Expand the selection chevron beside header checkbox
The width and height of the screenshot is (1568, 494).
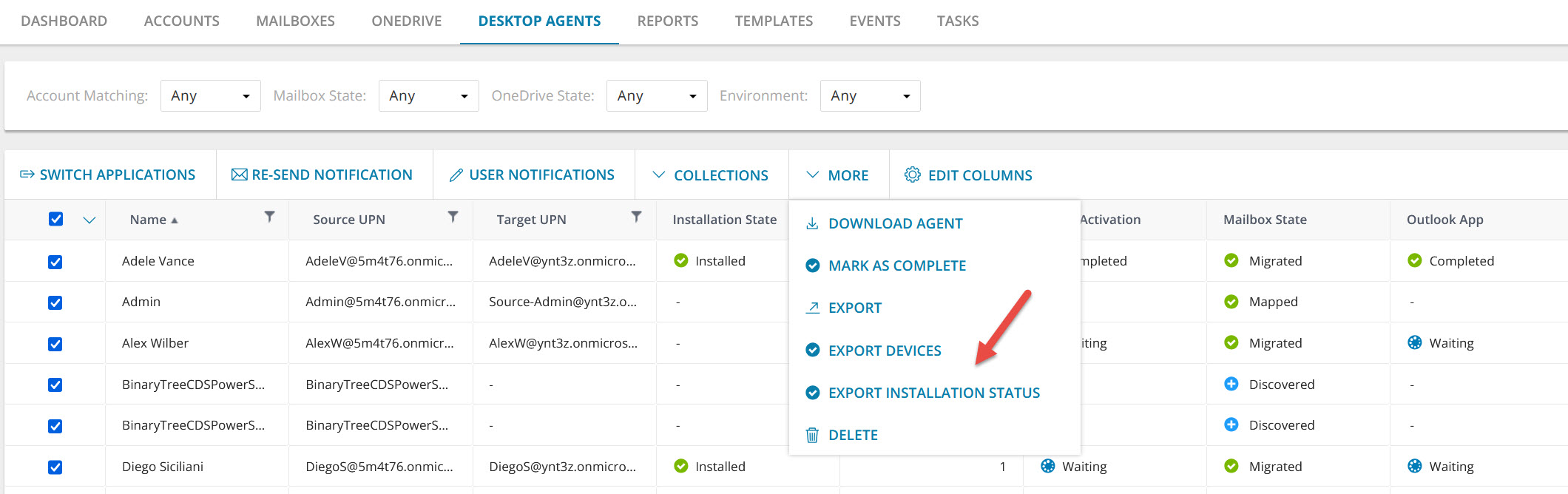click(89, 220)
